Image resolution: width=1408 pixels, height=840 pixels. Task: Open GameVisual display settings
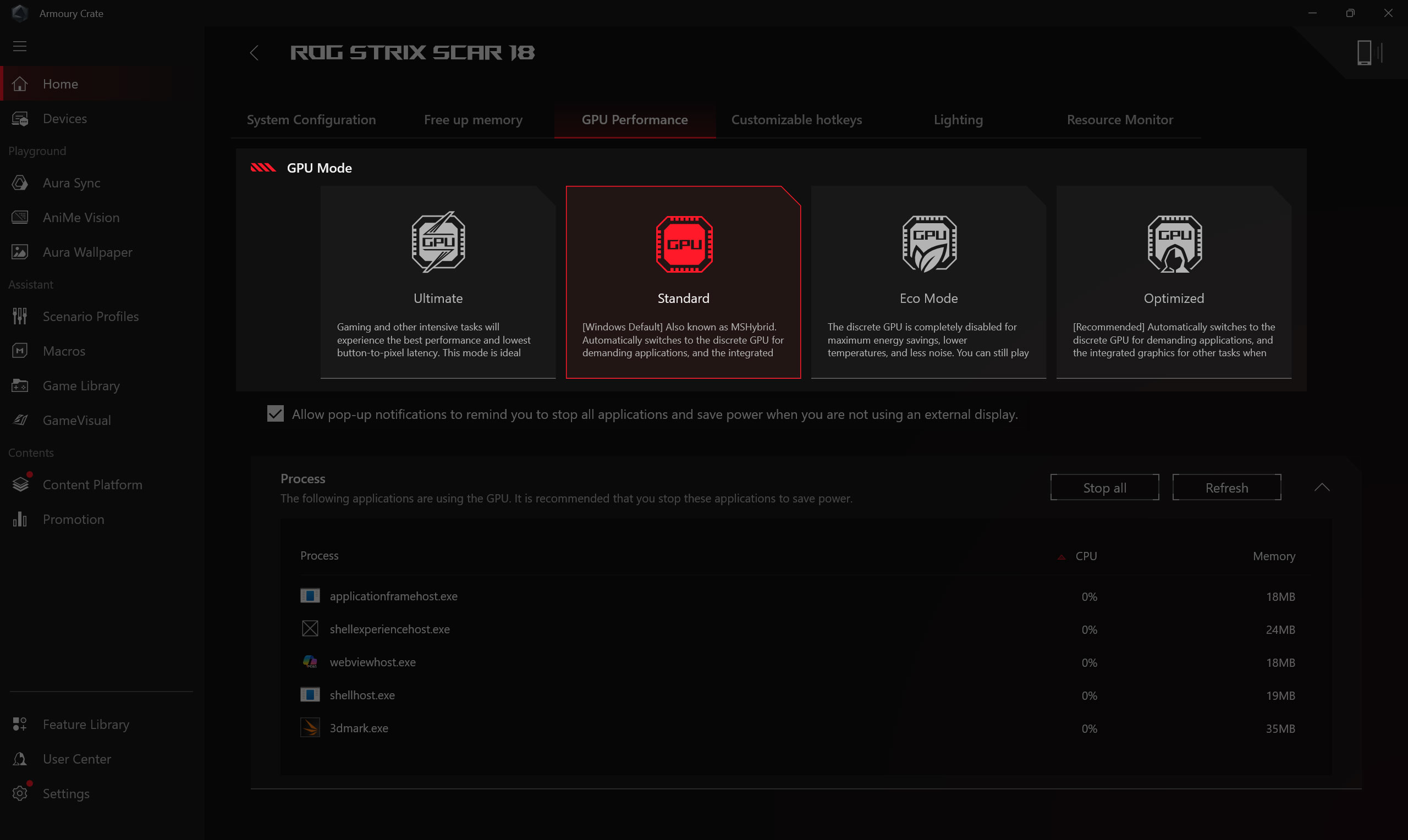coord(76,420)
